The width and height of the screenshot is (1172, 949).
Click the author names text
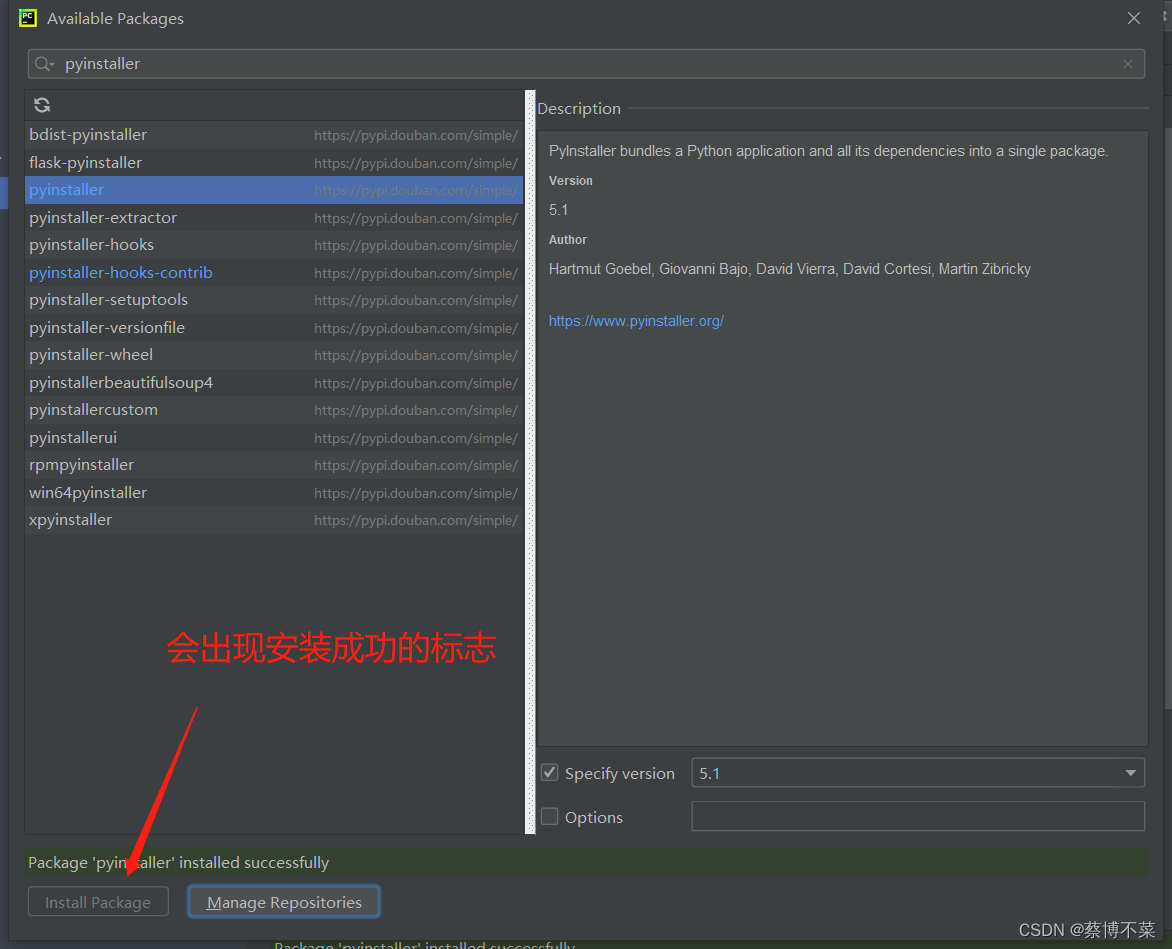point(789,269)
